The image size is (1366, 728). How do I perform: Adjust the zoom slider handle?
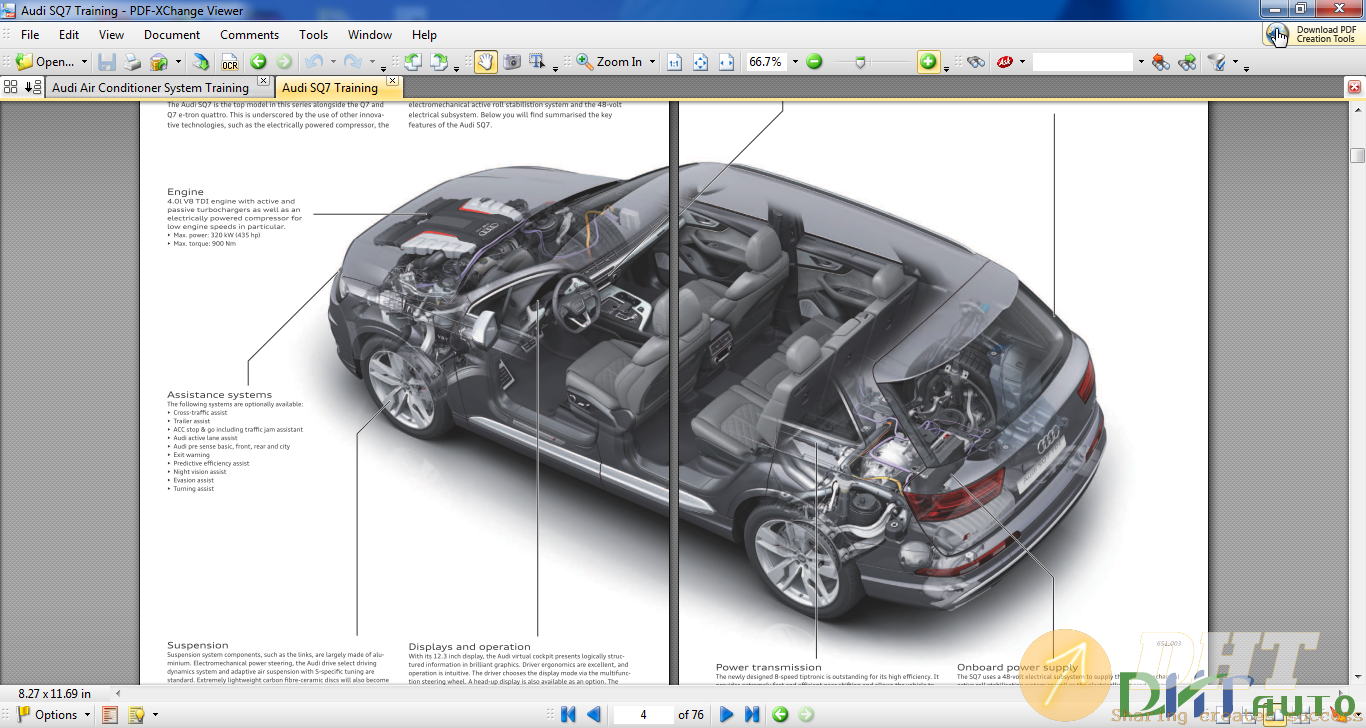point(862,62)
